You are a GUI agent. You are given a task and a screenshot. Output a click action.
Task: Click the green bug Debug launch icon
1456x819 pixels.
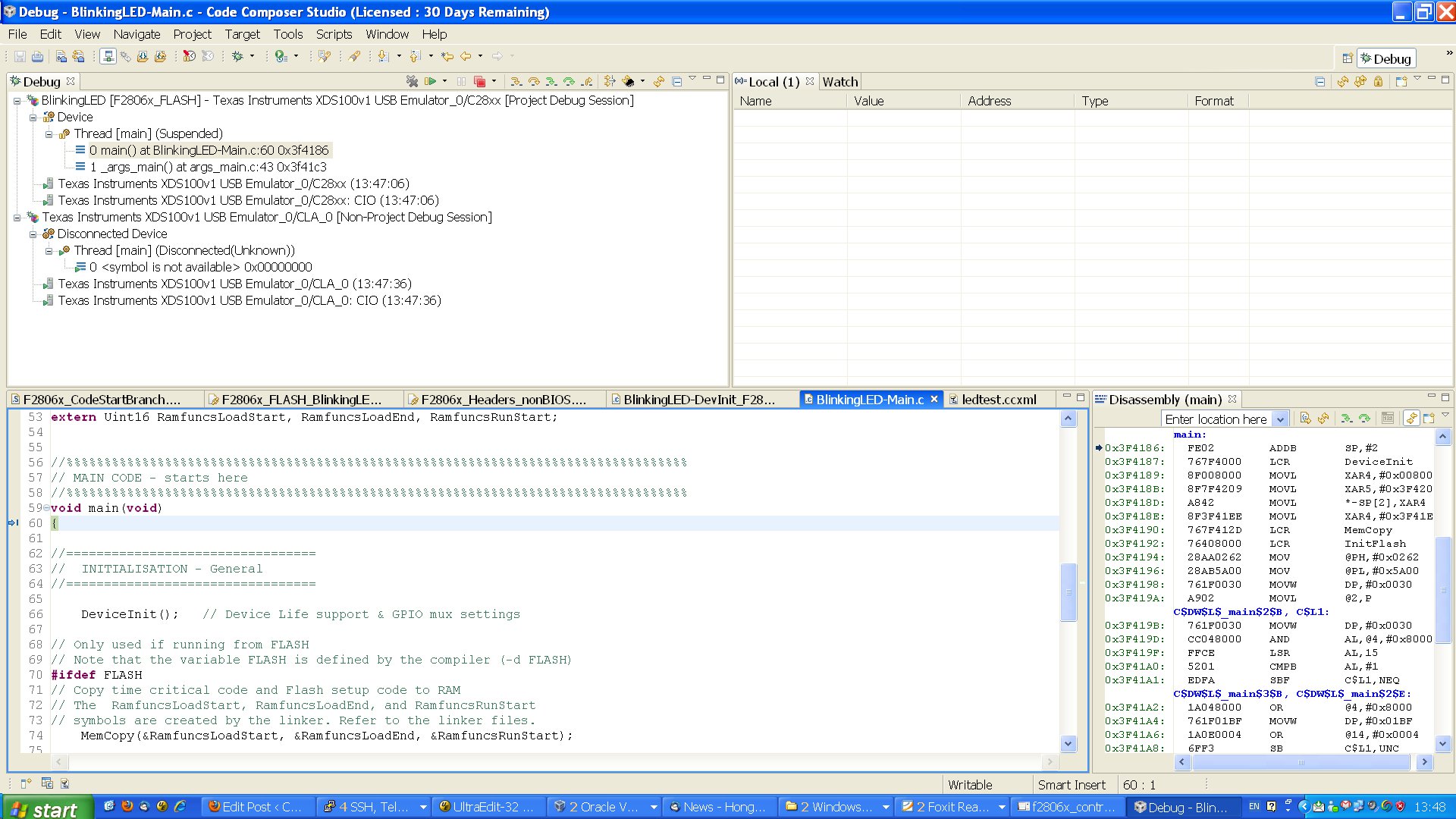pos(237,56)
